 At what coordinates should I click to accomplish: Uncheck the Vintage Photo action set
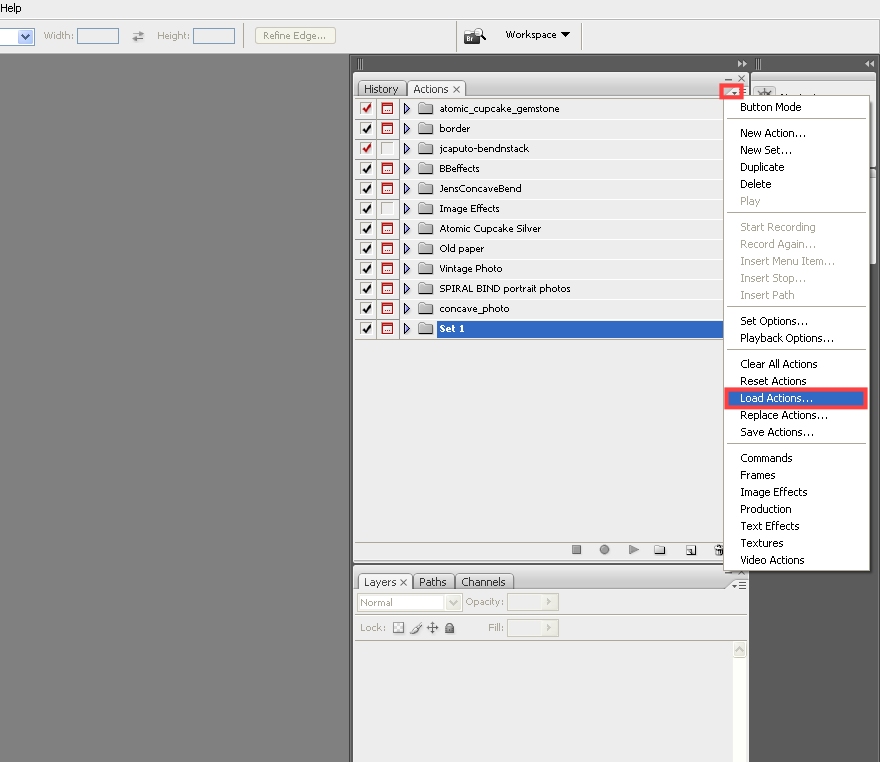[366, 269]
